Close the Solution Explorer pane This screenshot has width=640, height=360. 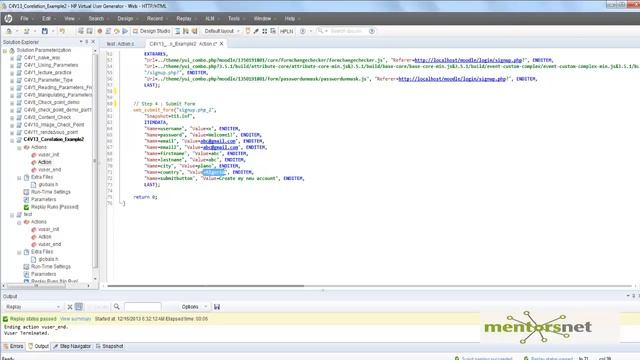point(93,42)
